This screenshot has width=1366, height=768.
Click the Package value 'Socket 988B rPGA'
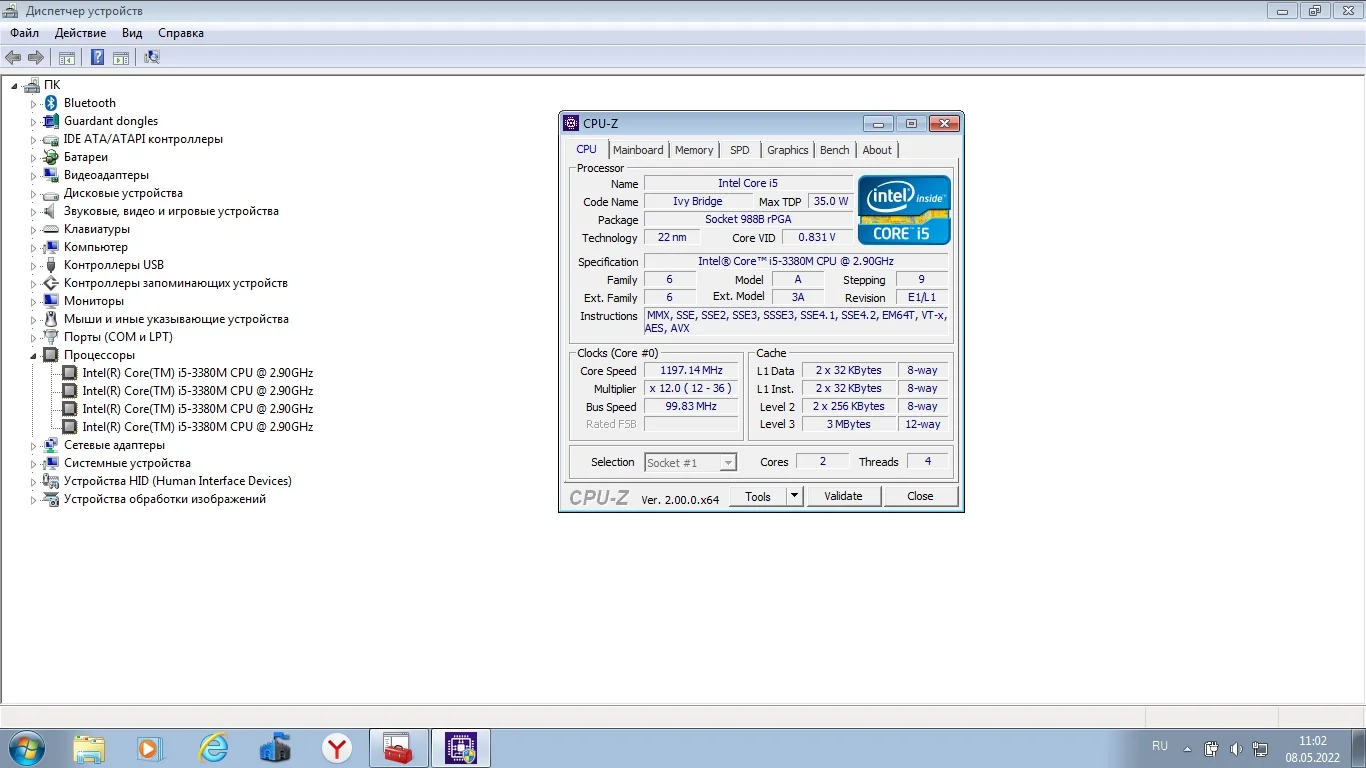point(748,219)
